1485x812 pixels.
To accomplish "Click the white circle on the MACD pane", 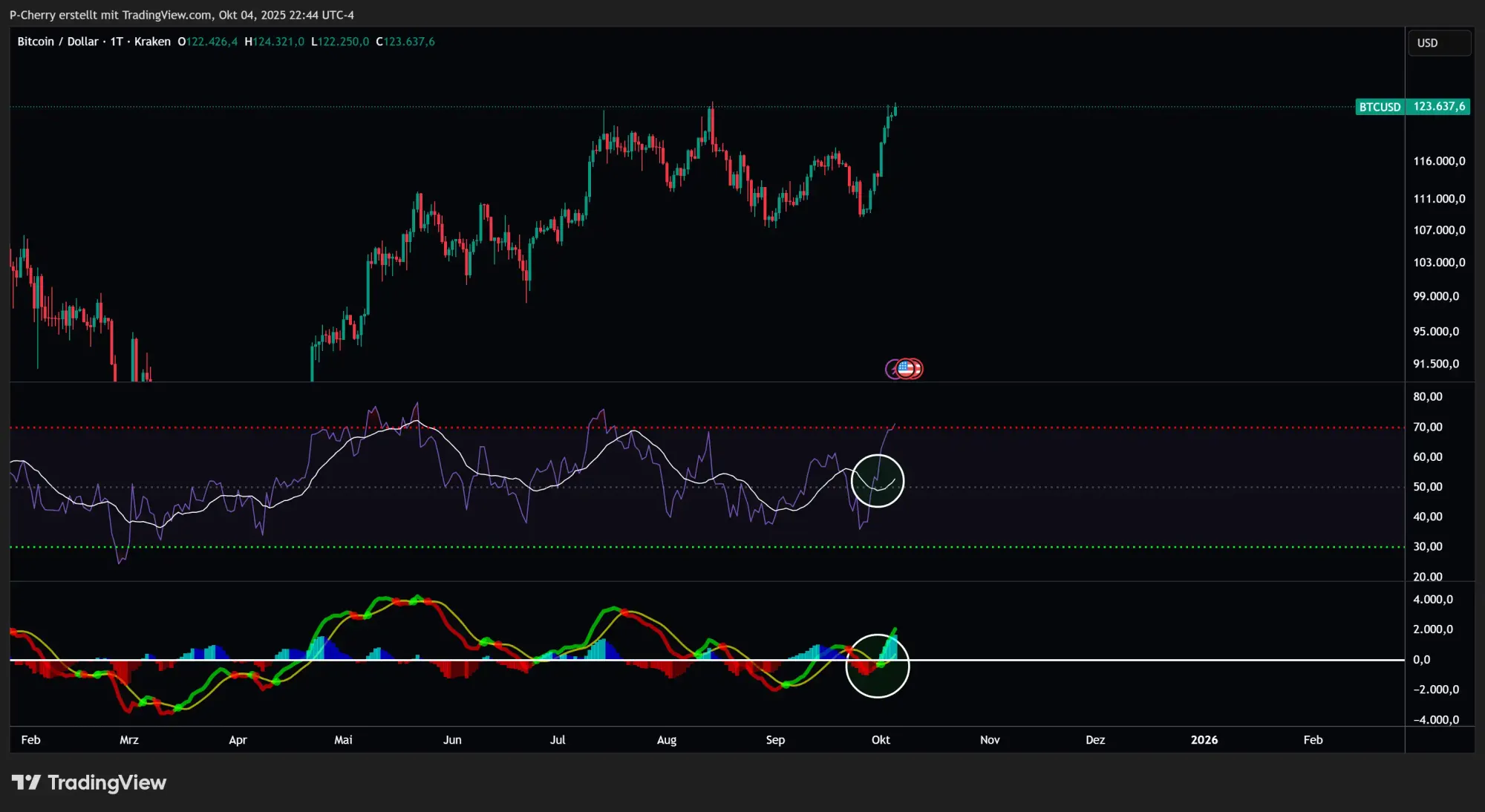I will click(x=877, y=666).
